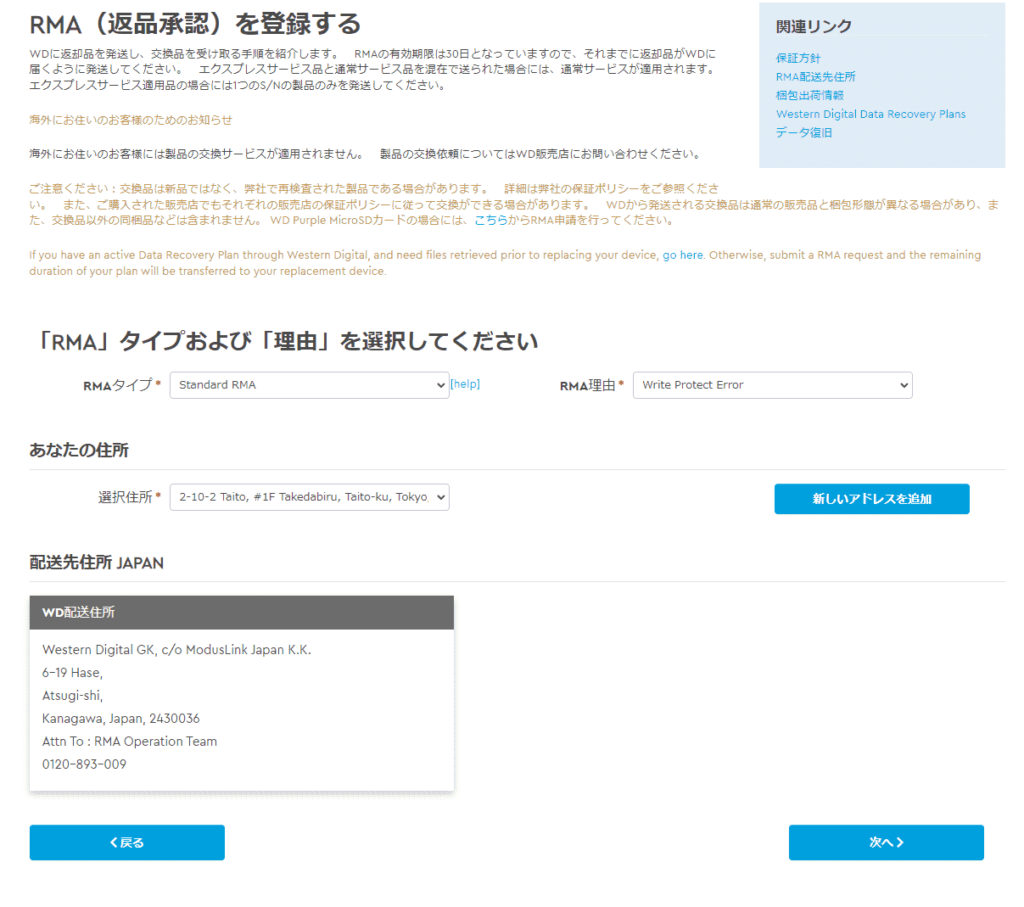The width and height of the screenshot is (1024, 907).
Task: Open the RMAタイプ dropdown showing Standard RMA
Action: coord(309,385)
